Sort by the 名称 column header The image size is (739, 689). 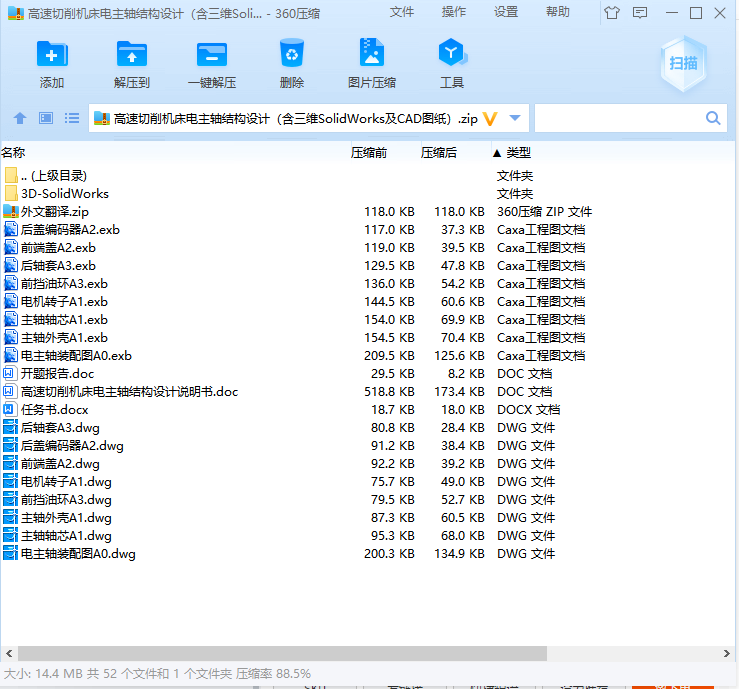pos(13,153)
